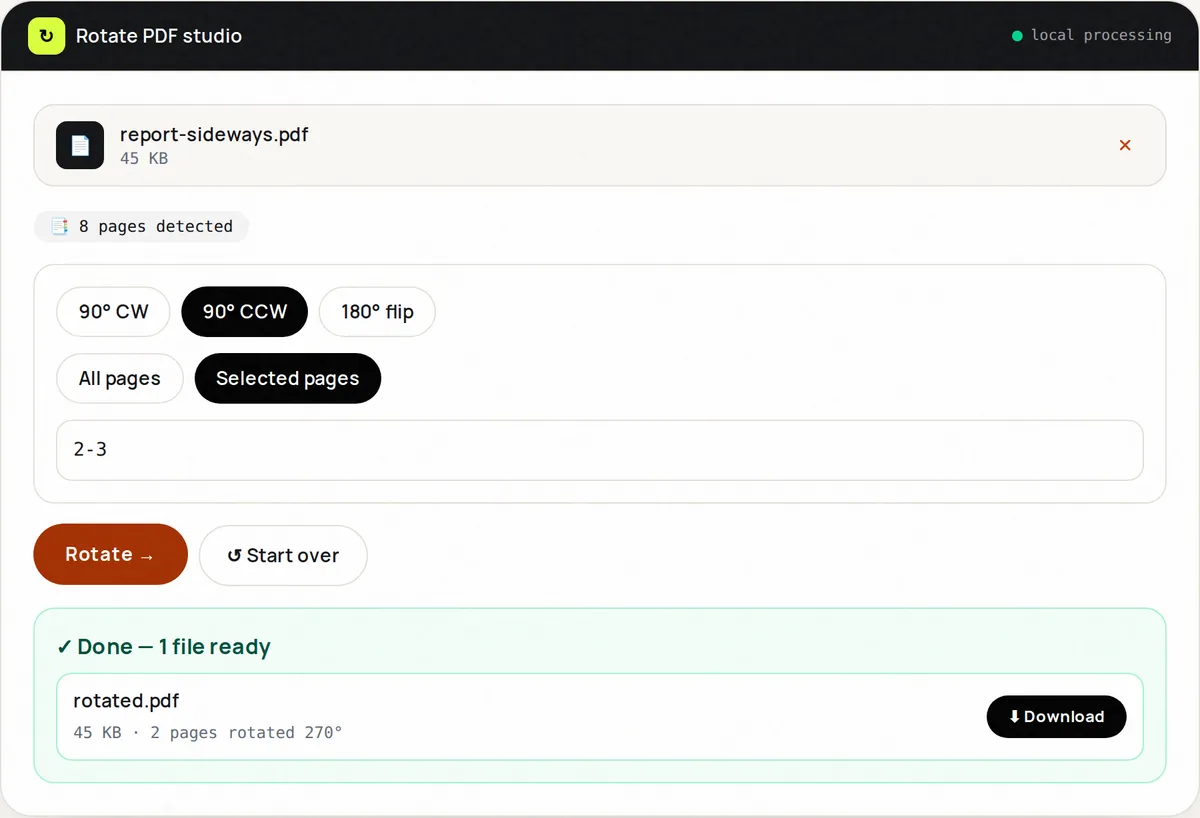Click the Rotate button
The width and height of the screenshot is (1200, 818).
tap(111, 554)
